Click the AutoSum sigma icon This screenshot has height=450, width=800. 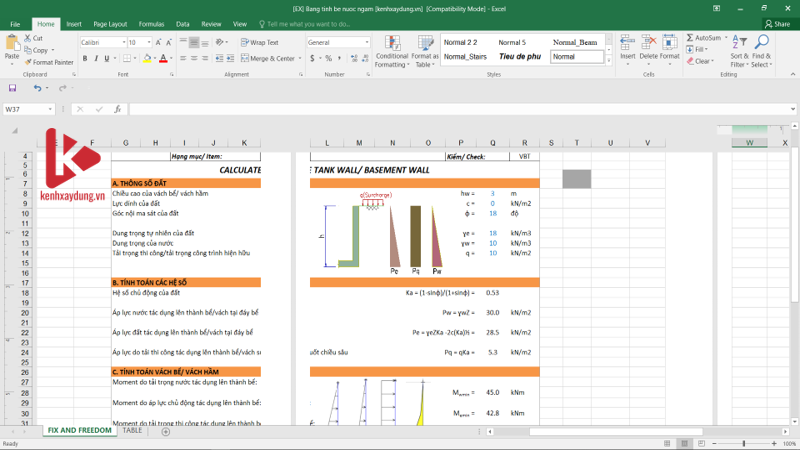tap(690, 38)
